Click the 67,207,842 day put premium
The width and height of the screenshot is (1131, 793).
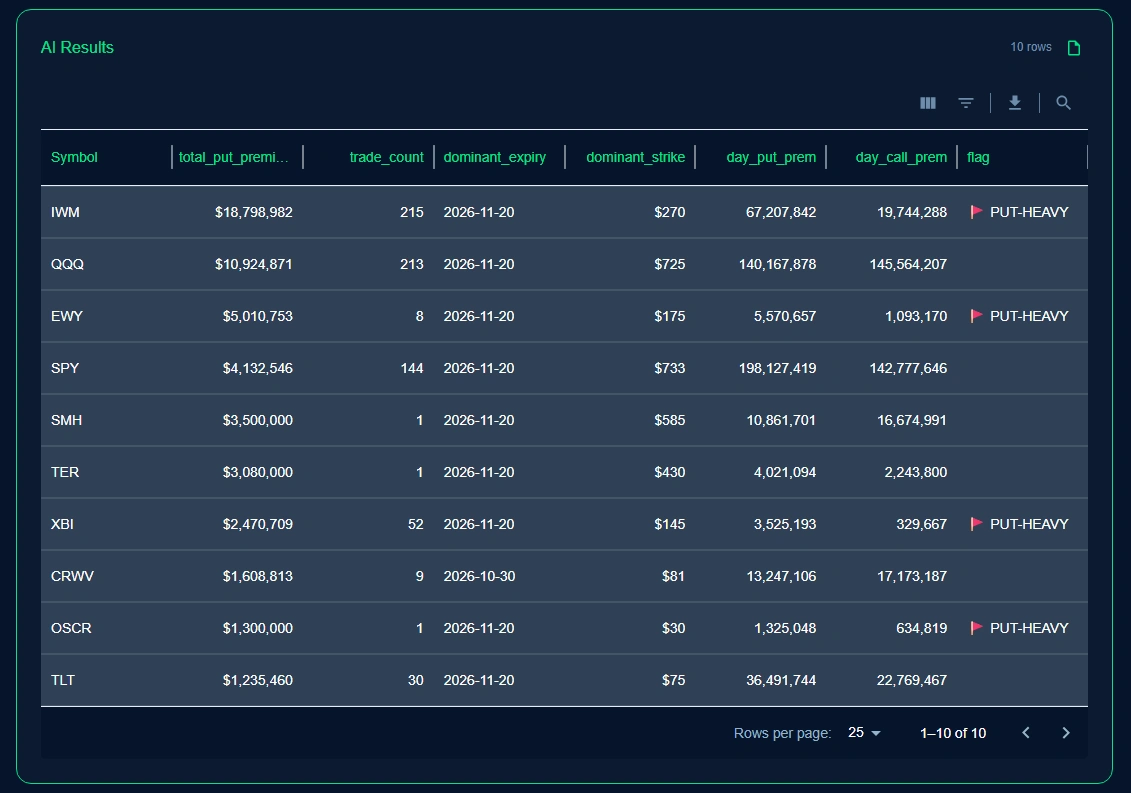[x=781, y=212]
